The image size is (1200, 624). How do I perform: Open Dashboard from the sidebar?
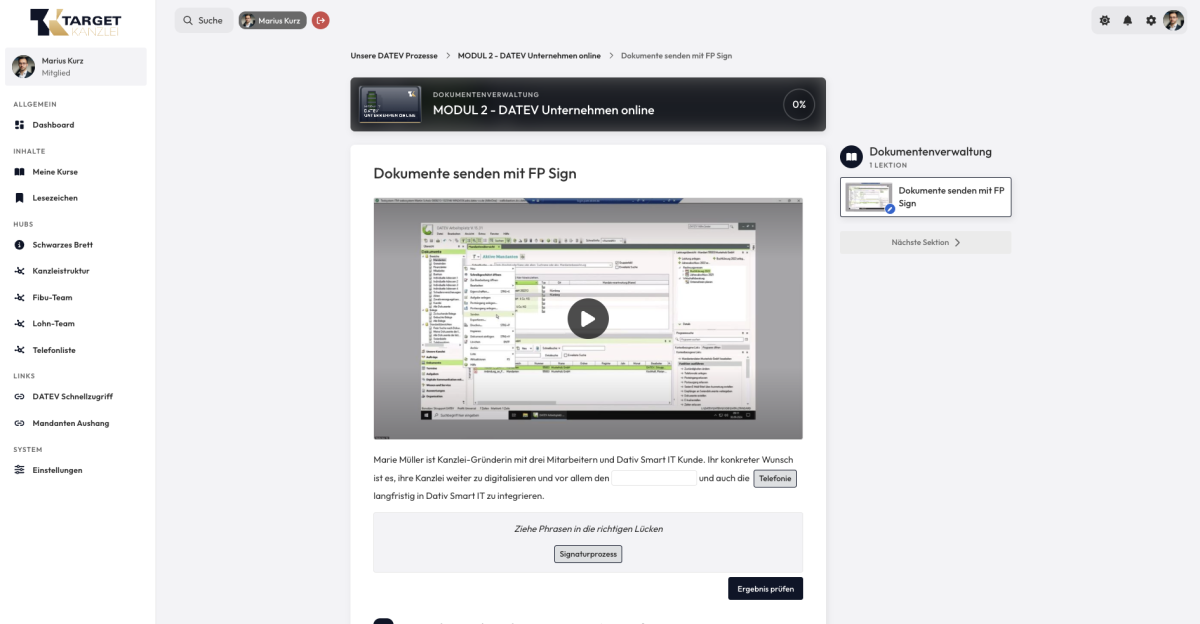pyautogui.click(x=53, y=125)
